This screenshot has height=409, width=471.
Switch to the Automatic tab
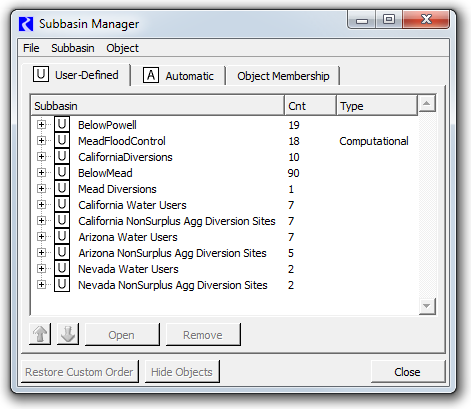pyautogui.click(x=178, y=76)
